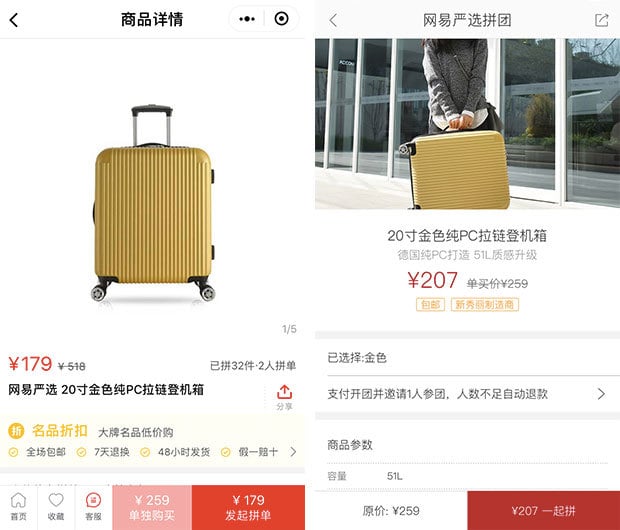Tap ¥207 一起拼 button
The width and height of the screenshot is (620, 530).
544,511
